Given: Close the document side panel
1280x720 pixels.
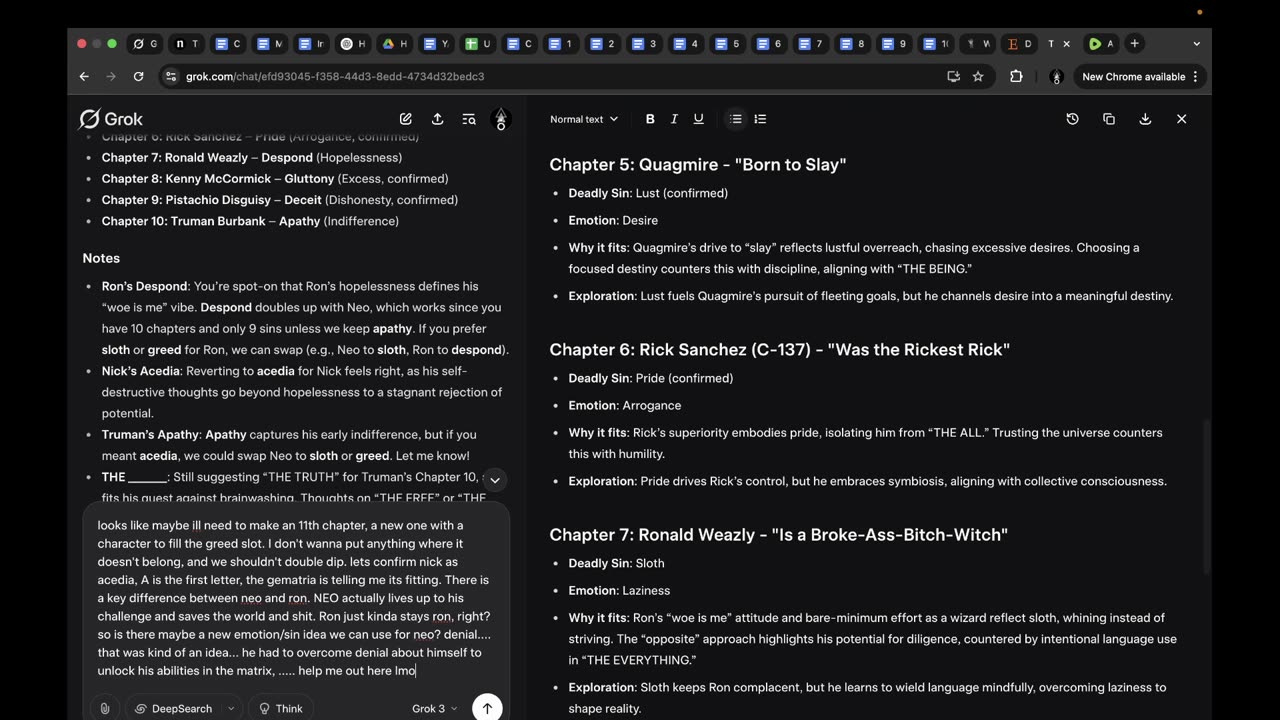Looking at the screenshot, I should tap(1181, 119).
